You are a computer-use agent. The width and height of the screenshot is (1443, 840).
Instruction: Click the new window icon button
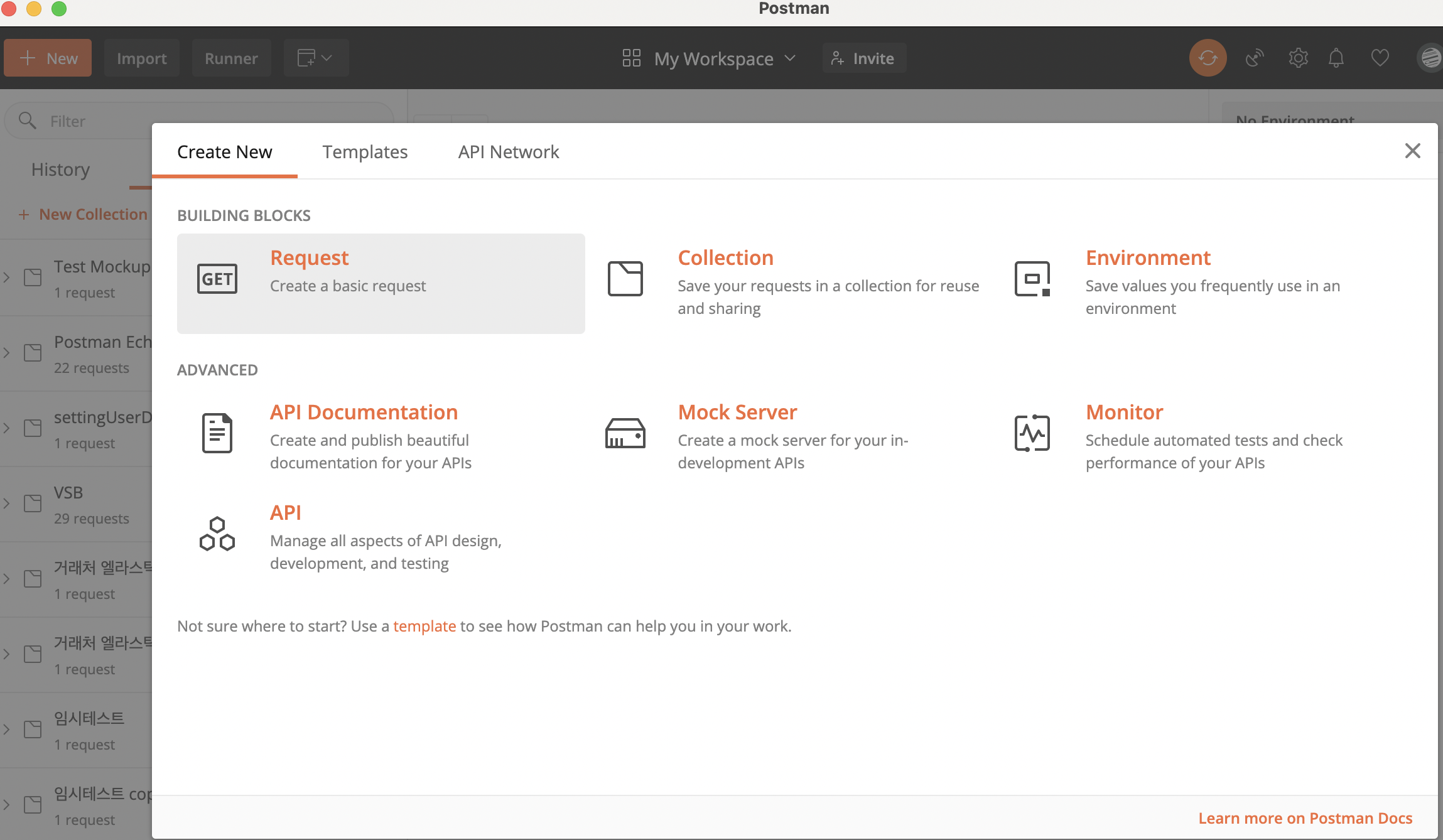(x=316, y=58)
